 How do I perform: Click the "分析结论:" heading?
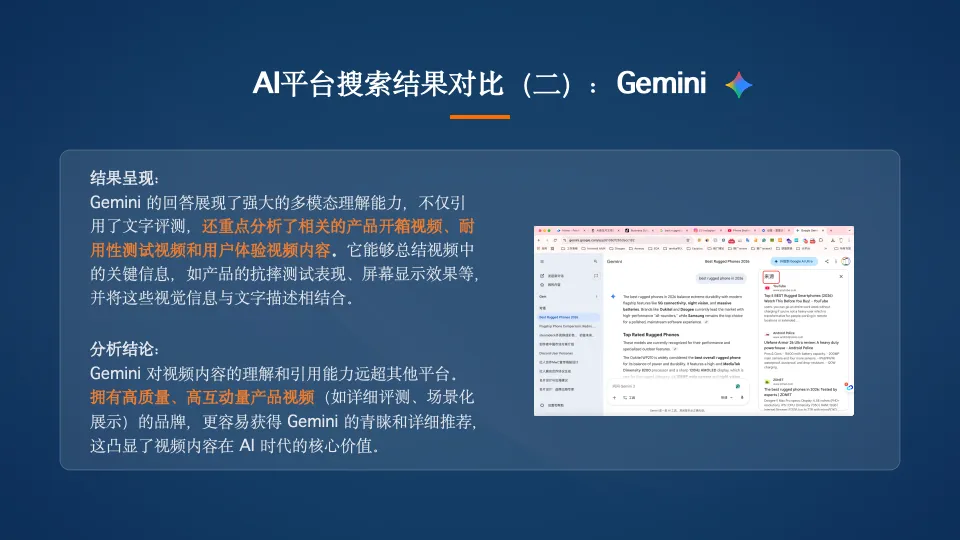pyautogui.click(x=125, y=349)
